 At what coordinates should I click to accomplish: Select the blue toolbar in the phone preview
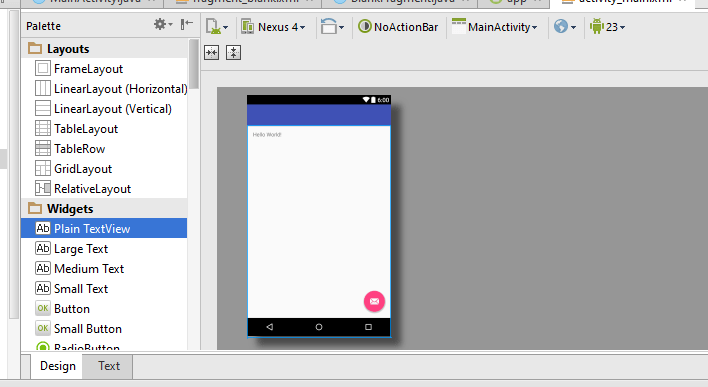[x=319, y=115]
